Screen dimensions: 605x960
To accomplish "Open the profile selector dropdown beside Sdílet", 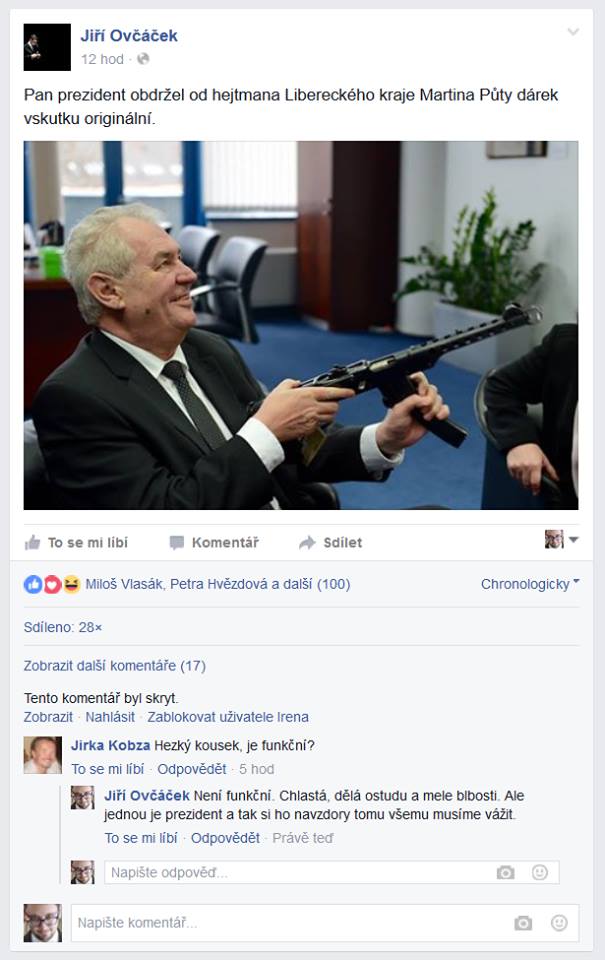I will point(562,539).
